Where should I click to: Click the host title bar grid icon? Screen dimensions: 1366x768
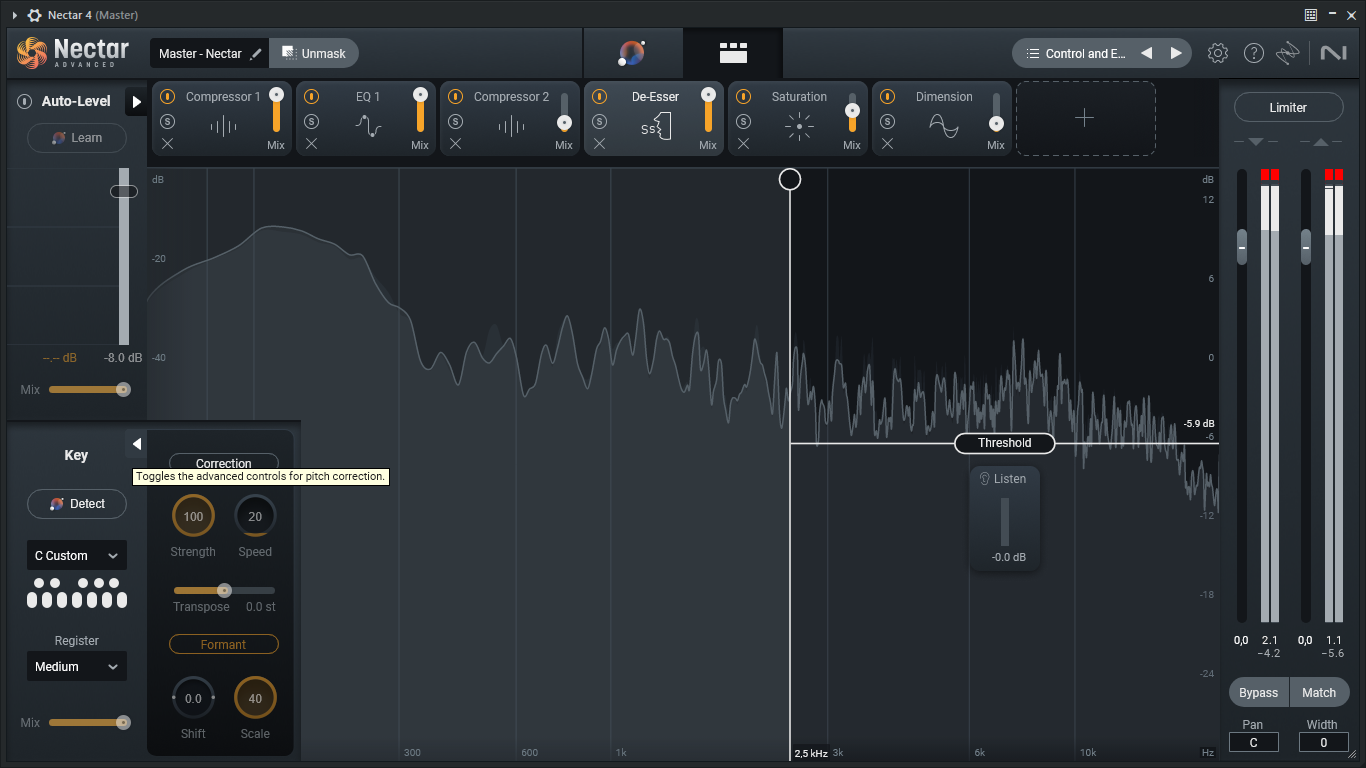[x=1311, y=15]
